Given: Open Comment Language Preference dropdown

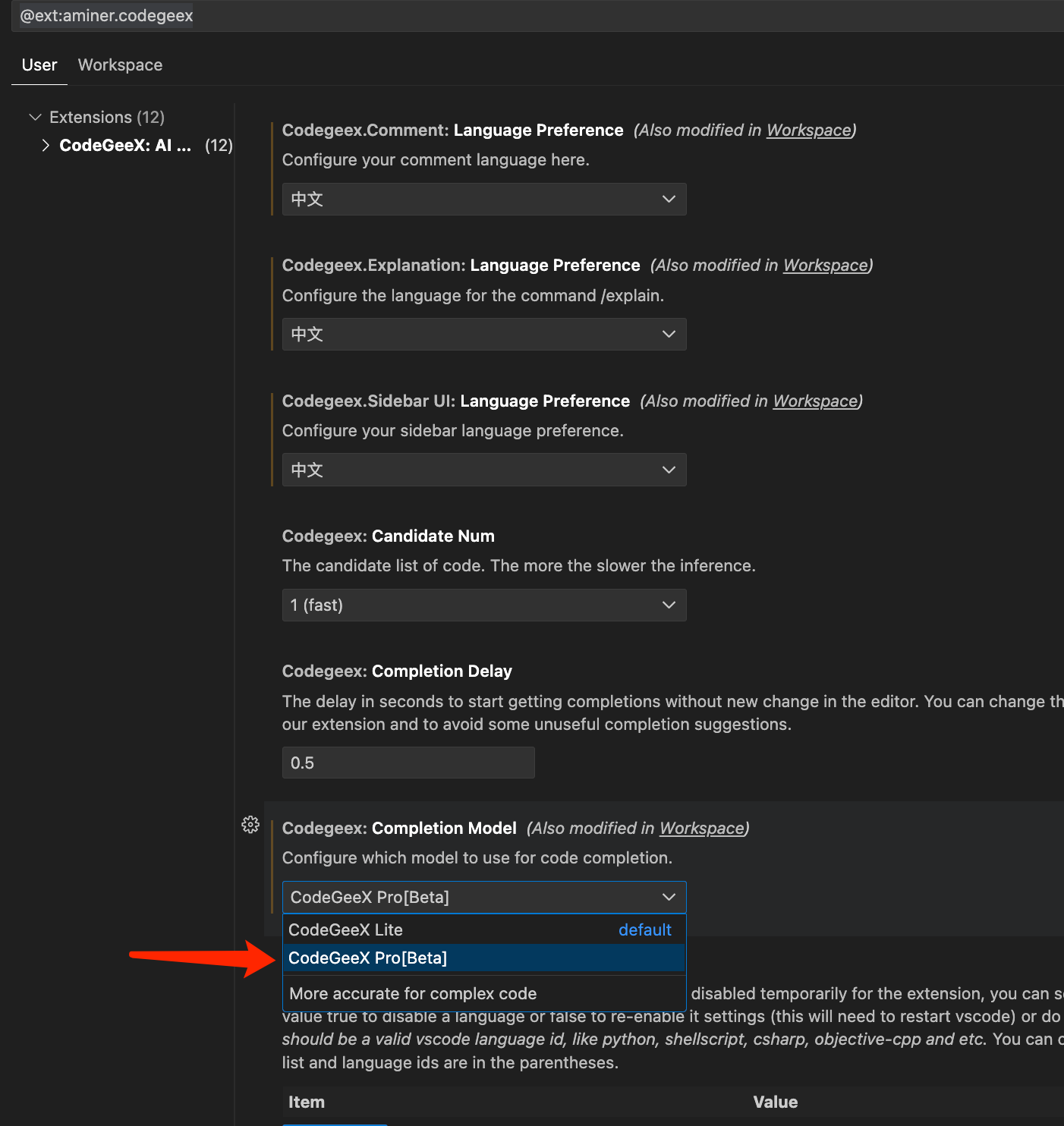Looking at the screenshot, I should (x=484, y=199).
